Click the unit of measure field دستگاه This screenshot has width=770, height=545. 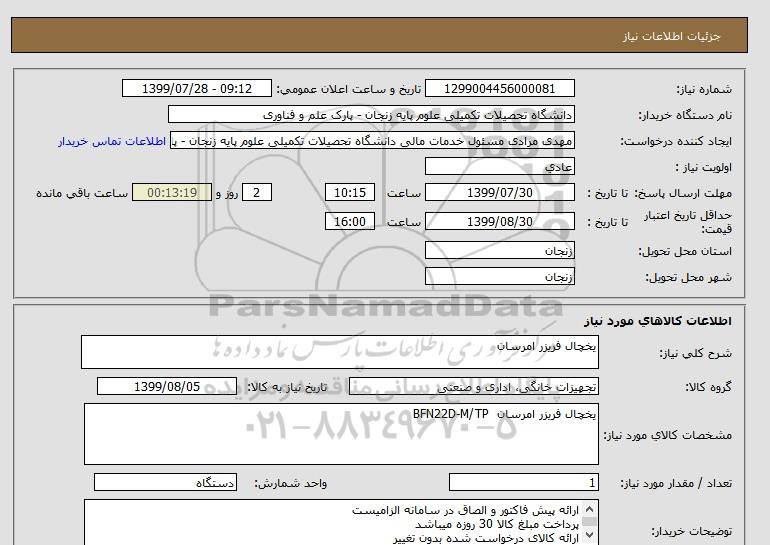165,483
